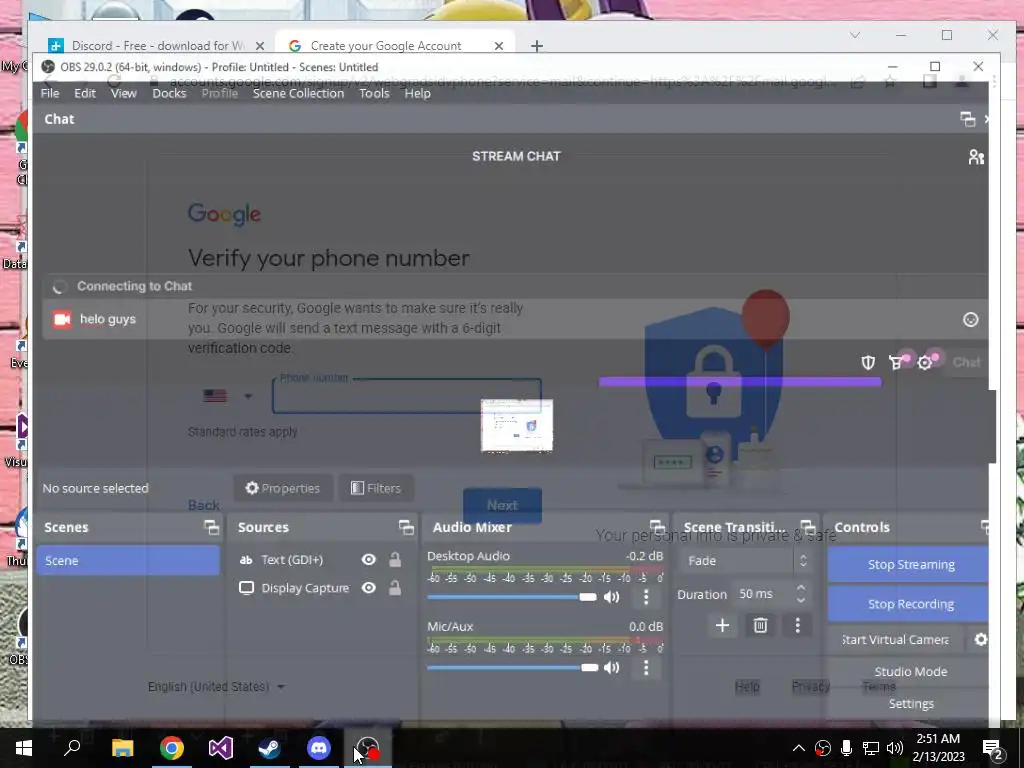Open the Fade transition dropdown
1024x768 pixels.
(x=746, y=560)
